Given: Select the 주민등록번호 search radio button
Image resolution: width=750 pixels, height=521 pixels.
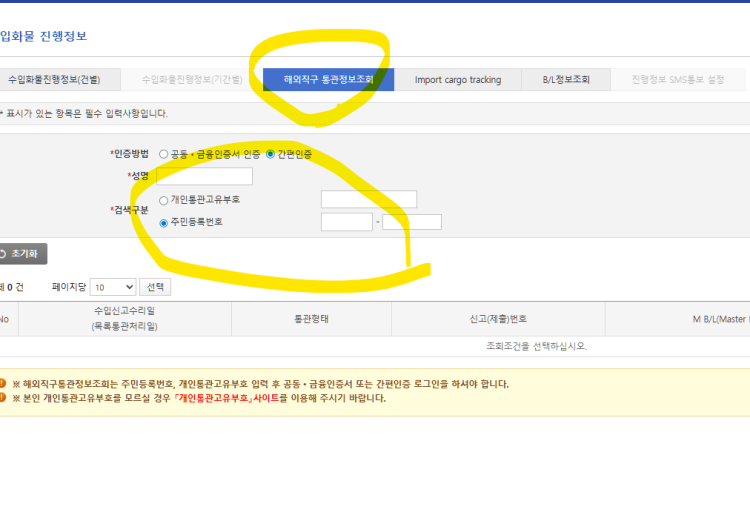Looking at the screenshot, I should 164,222.
